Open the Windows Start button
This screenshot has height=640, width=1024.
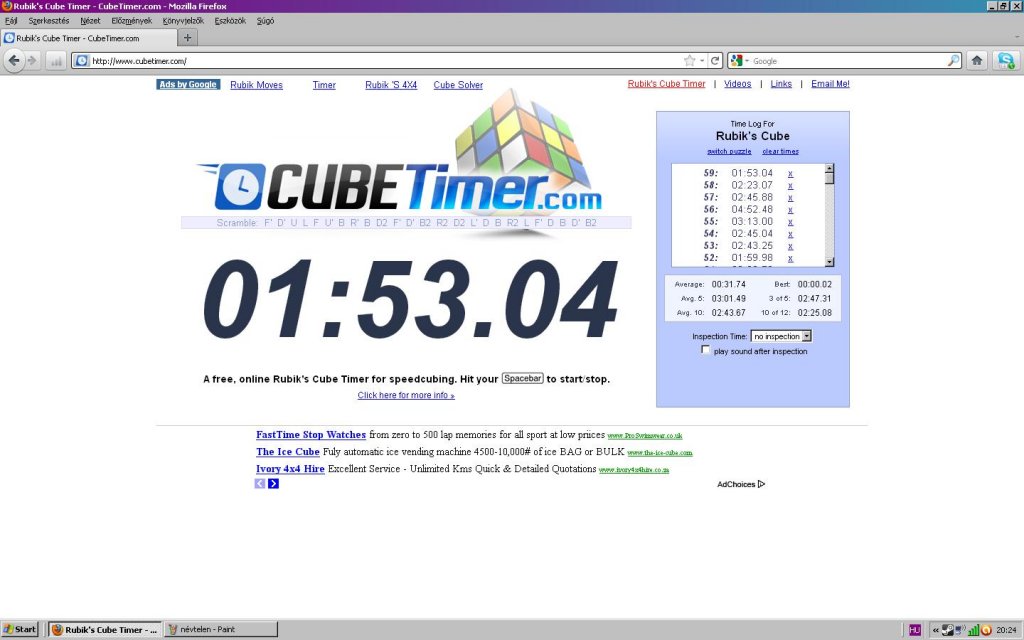tap(20, 630)
